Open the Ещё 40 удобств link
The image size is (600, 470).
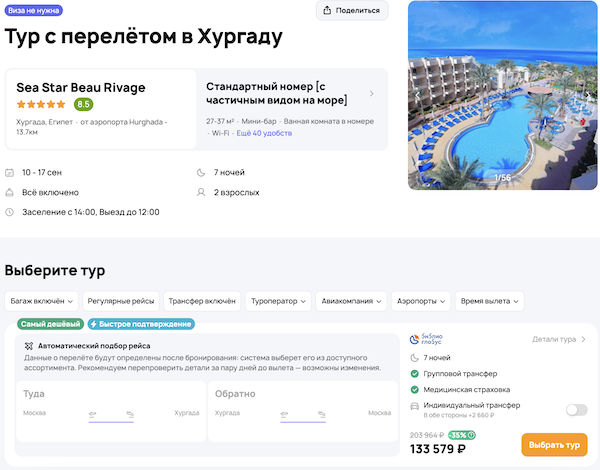pyautogui.click(x=263, y=133)
